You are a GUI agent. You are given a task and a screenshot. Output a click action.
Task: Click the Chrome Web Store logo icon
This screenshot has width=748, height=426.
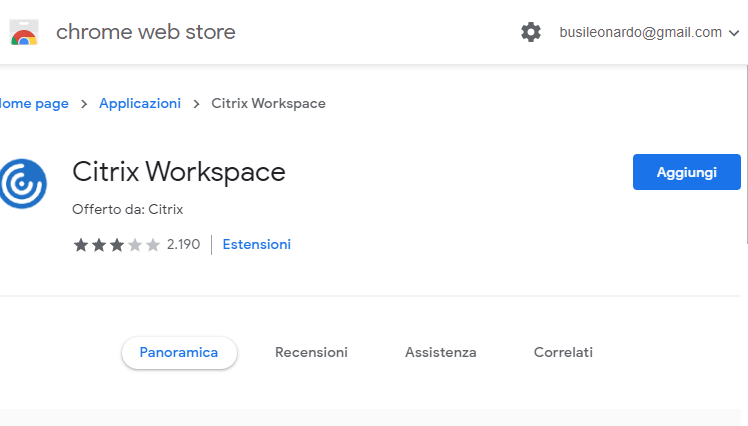tap(24, 32)
